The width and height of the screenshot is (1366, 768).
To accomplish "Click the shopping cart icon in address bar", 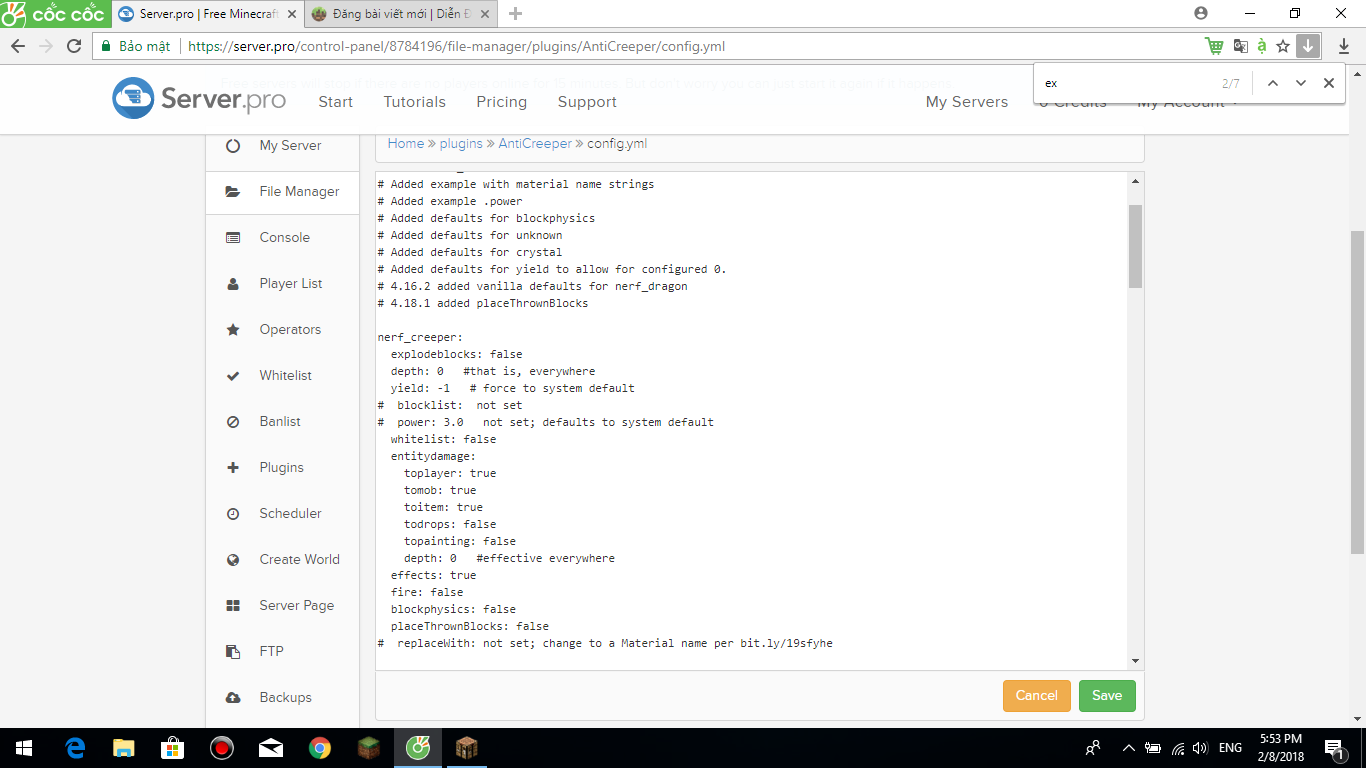I will click(1214, 46).
